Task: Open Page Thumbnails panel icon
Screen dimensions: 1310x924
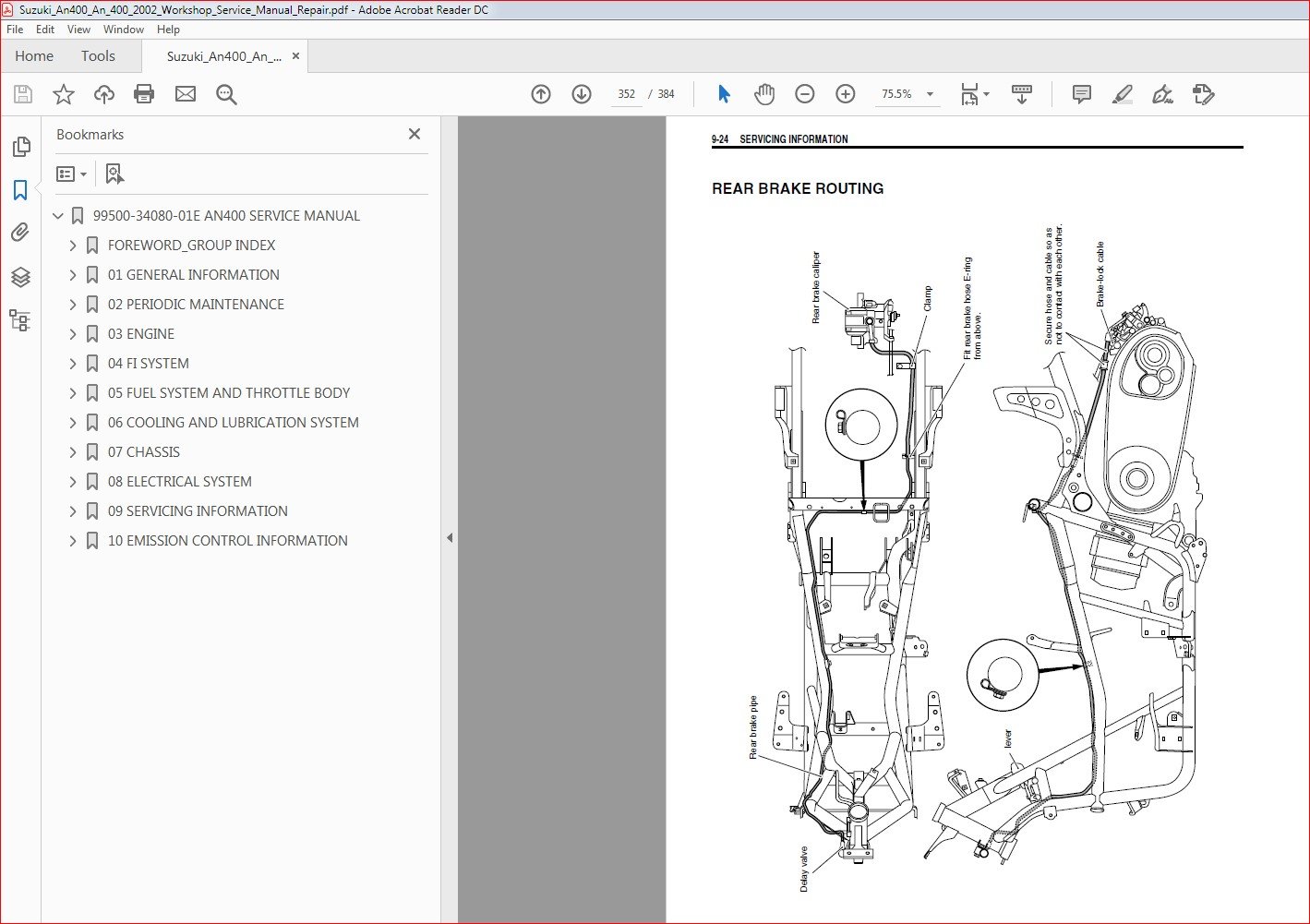Action: click(20, 147)
